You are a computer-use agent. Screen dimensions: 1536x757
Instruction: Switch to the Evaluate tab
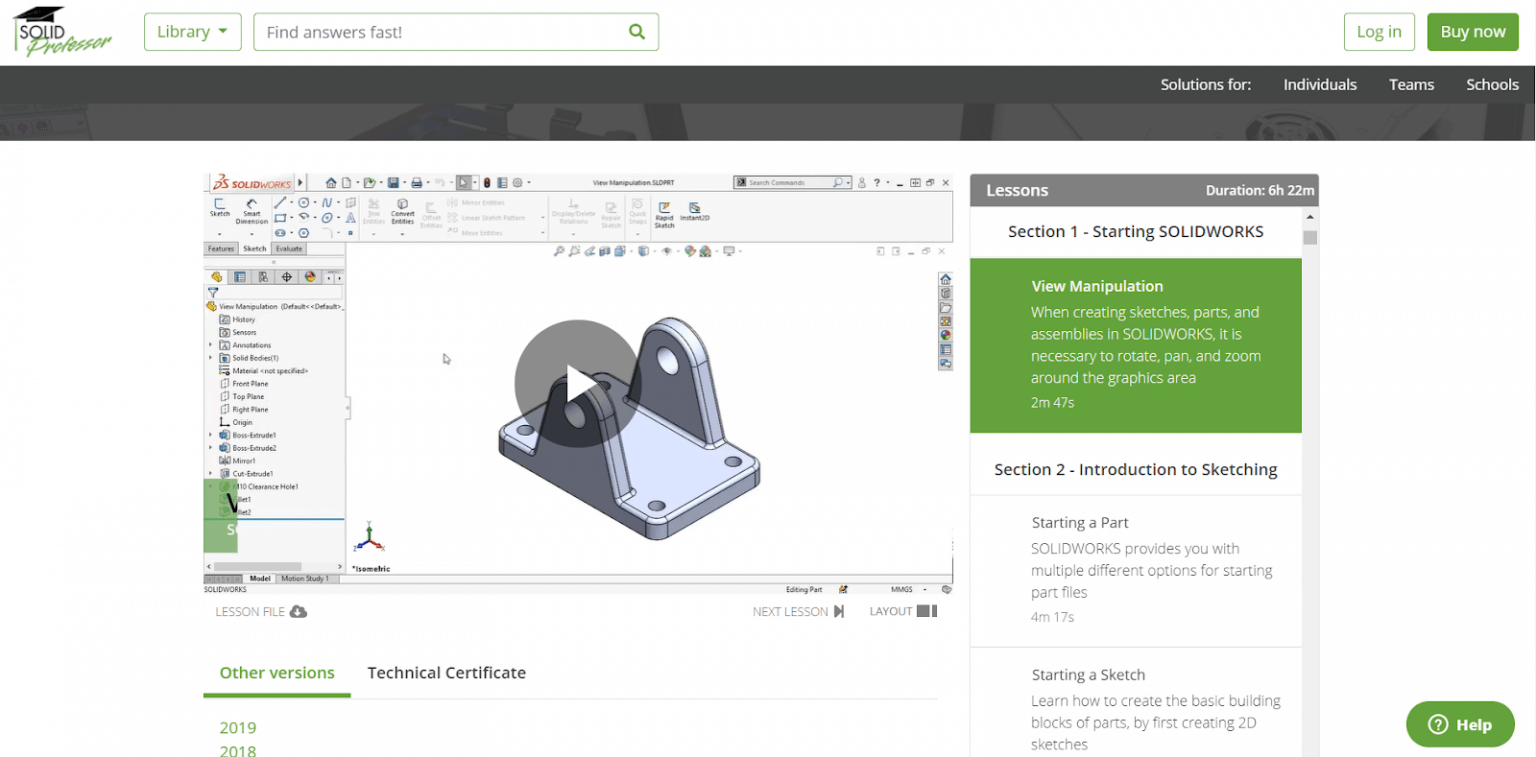[290, 247]
